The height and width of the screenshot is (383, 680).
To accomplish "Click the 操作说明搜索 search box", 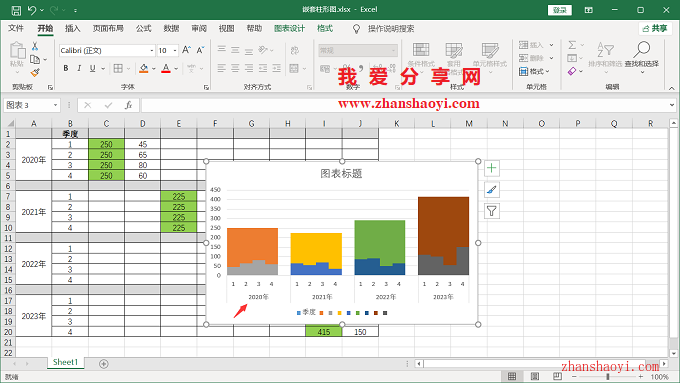I will coord(391,29).
